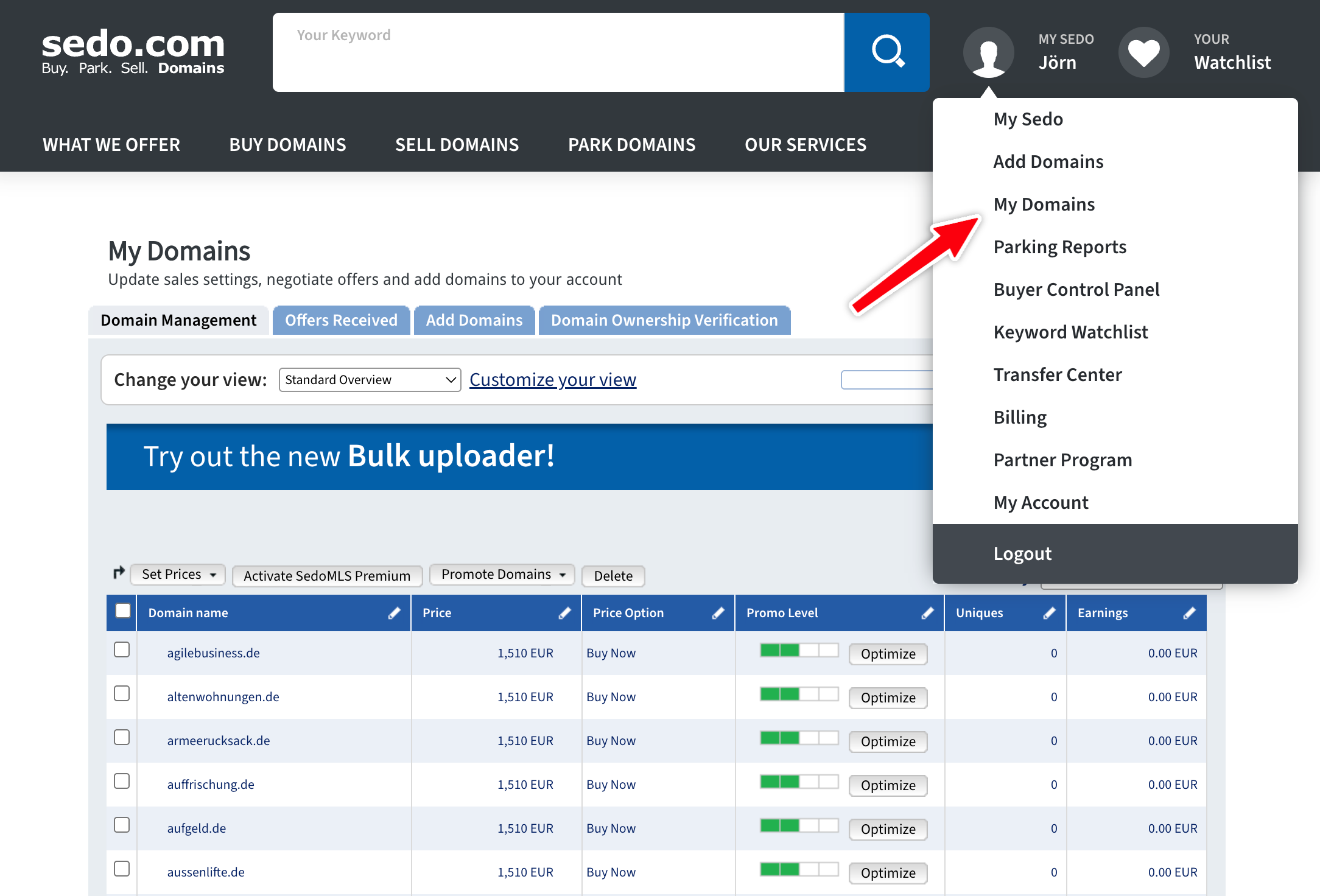The width and height of the screenshot is (1320, 896).
Task: Open Buyer Control Panel menu entry
Action: [x=1076, y=290]
